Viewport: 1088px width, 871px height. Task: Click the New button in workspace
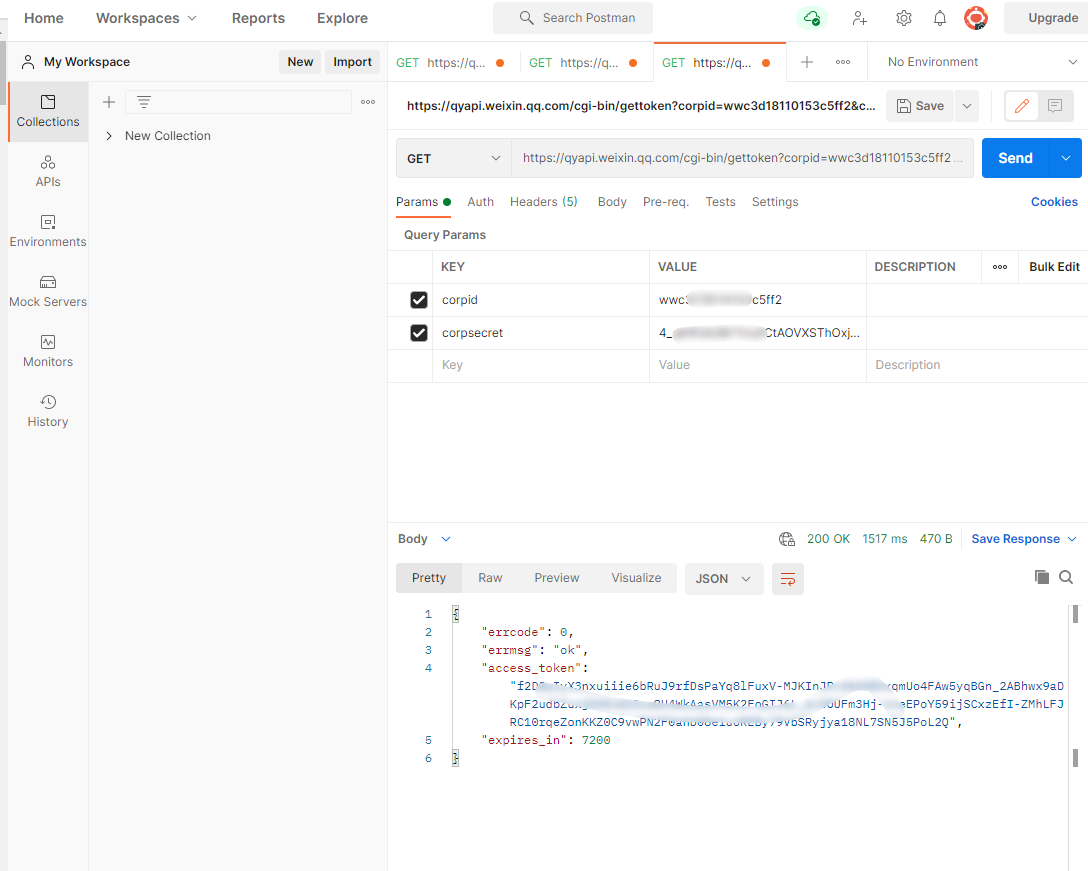click(300, 62)
